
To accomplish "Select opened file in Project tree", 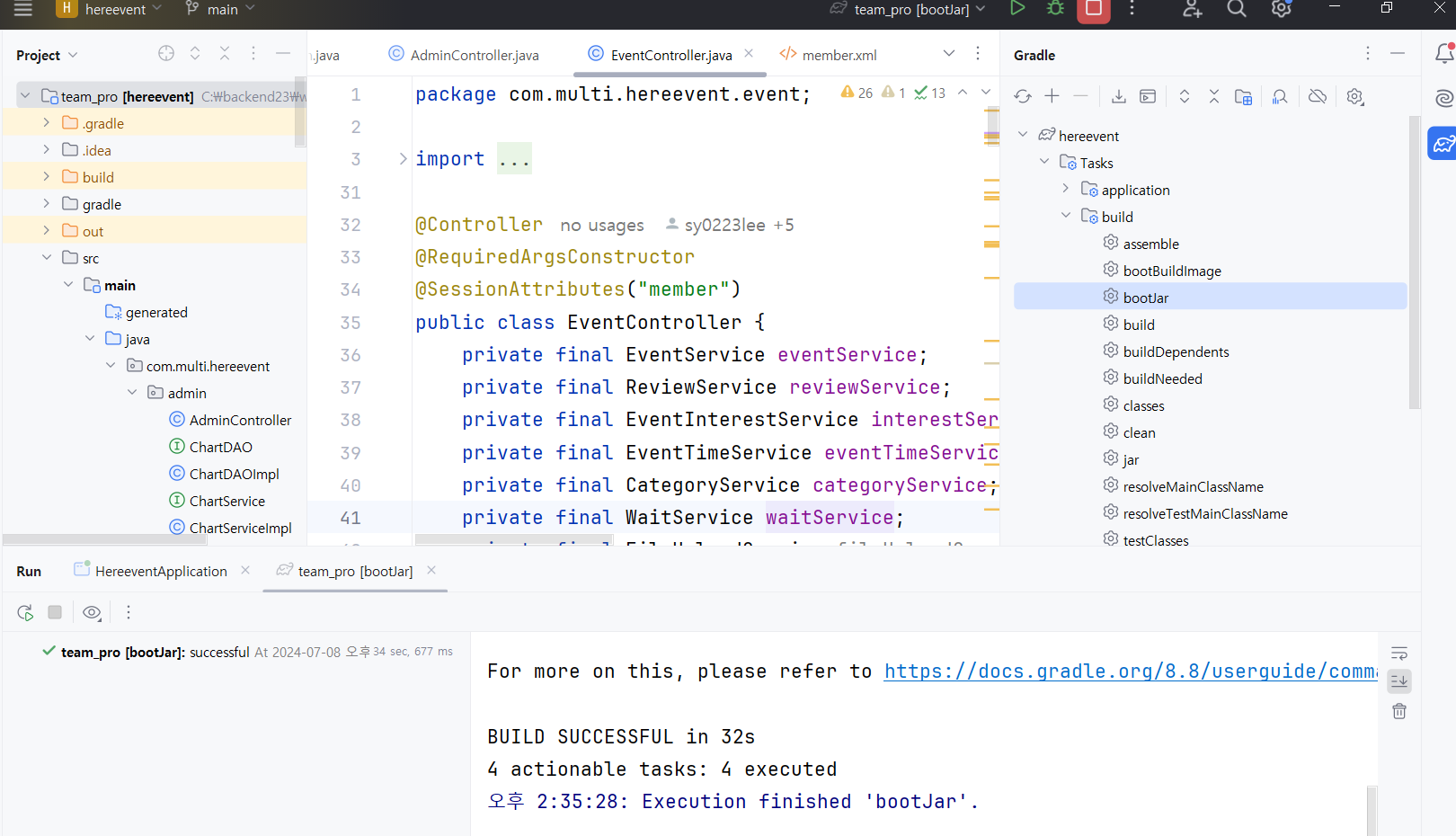I will tap(166, 54).
